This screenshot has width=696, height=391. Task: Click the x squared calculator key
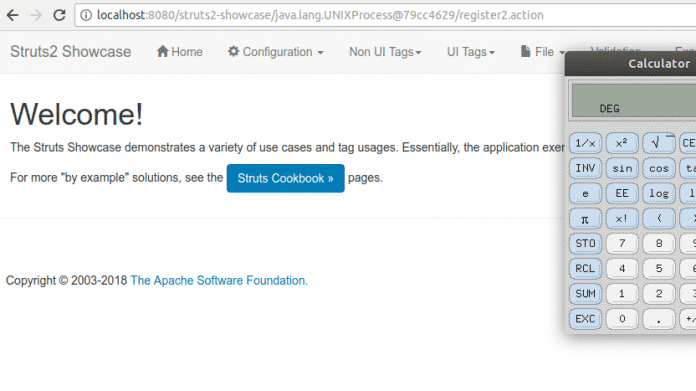[622, 143]
